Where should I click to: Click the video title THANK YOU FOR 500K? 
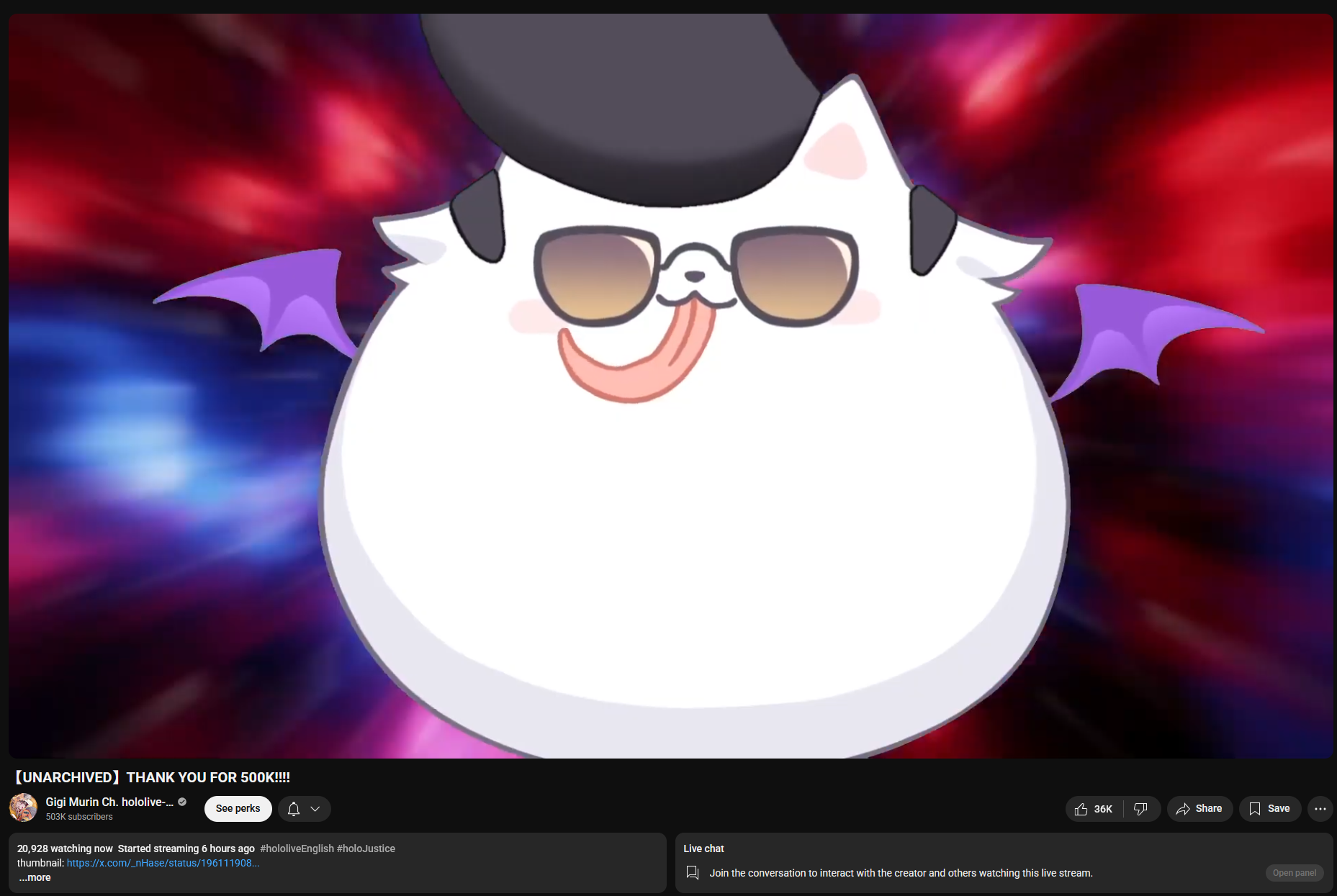point(153,777)
